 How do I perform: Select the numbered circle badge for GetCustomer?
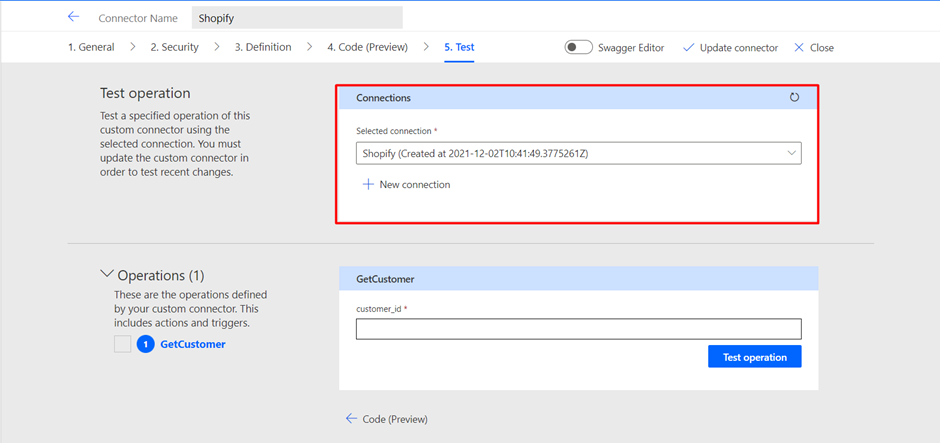(146, 344)
